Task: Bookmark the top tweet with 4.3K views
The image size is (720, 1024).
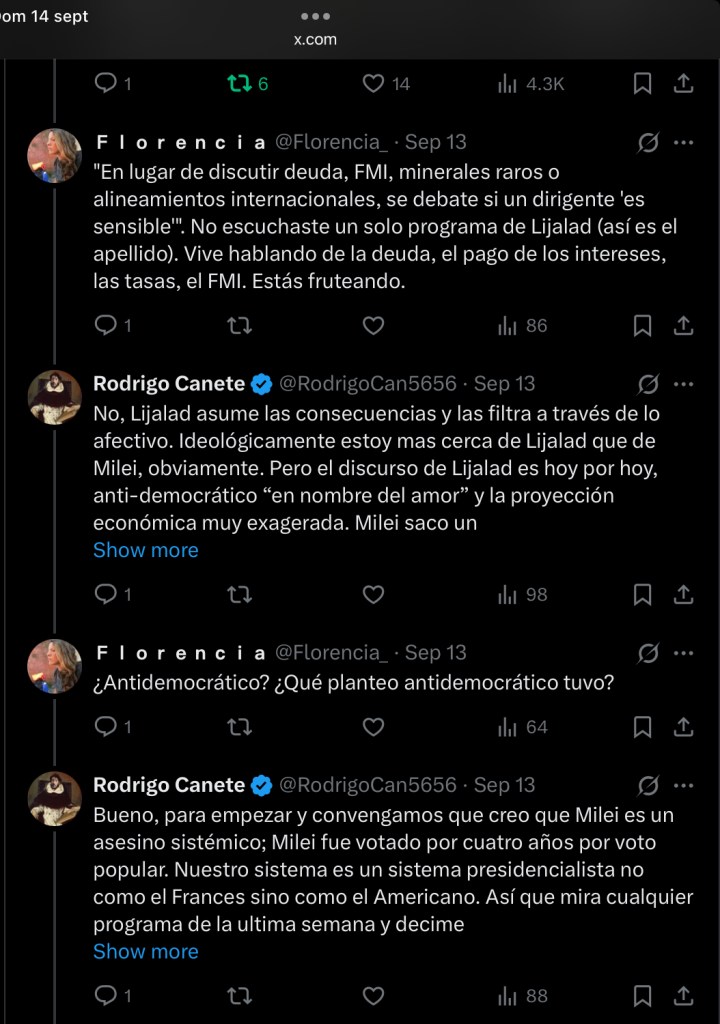Action: (643, 84)
